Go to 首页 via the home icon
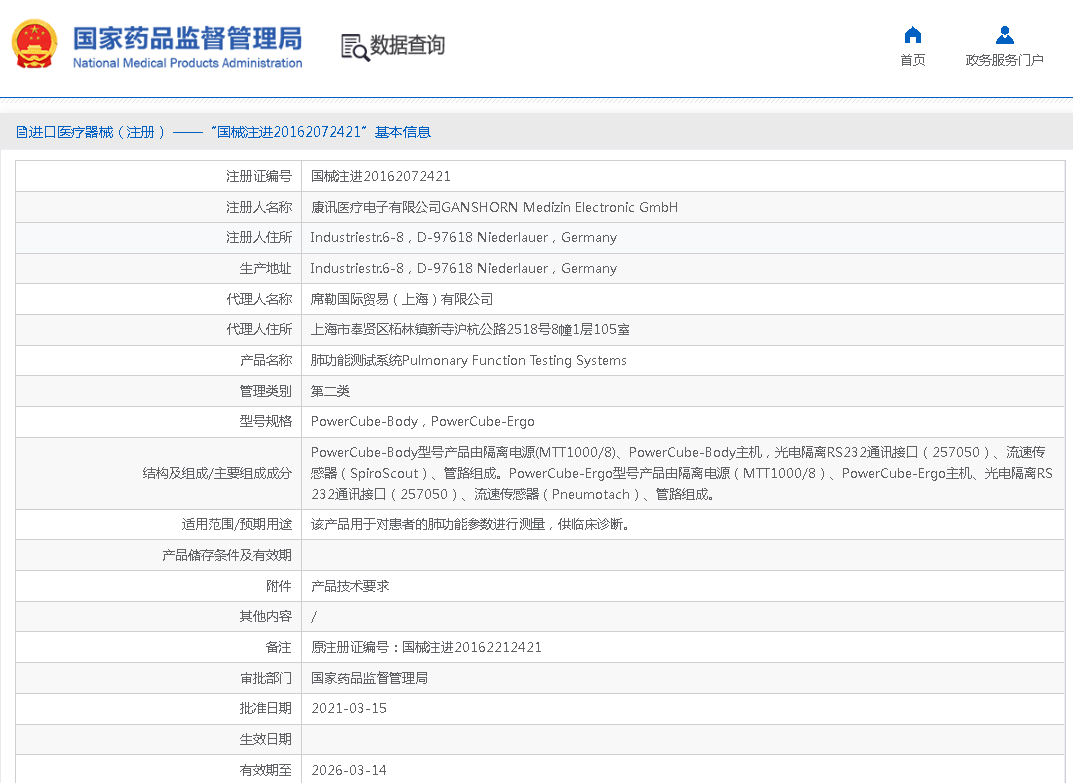This screenshot has width=1073, height=783. [x=913, y=35]
